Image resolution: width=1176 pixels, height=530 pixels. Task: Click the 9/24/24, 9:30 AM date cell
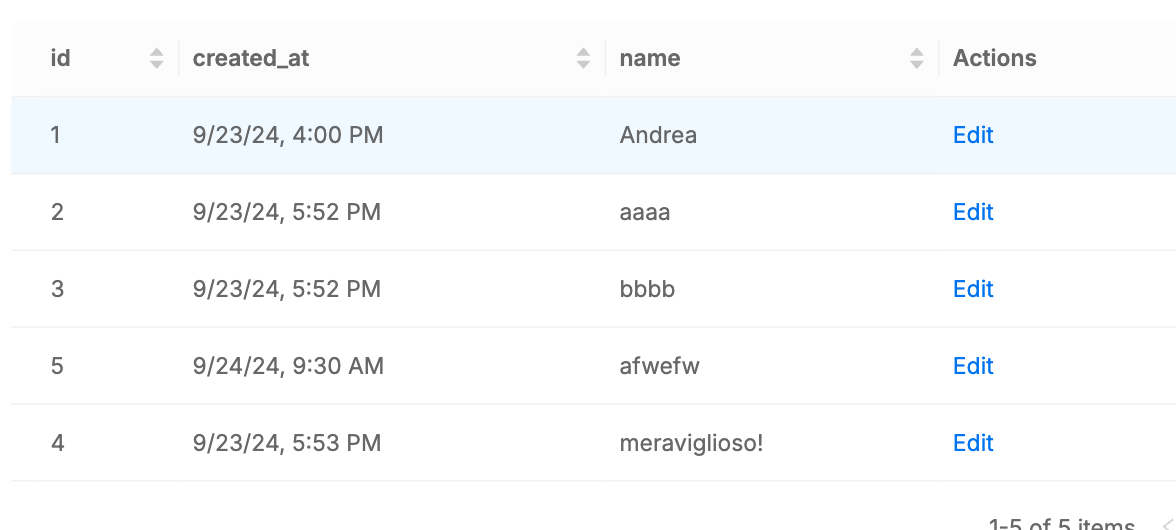click(x=288, y=366)
